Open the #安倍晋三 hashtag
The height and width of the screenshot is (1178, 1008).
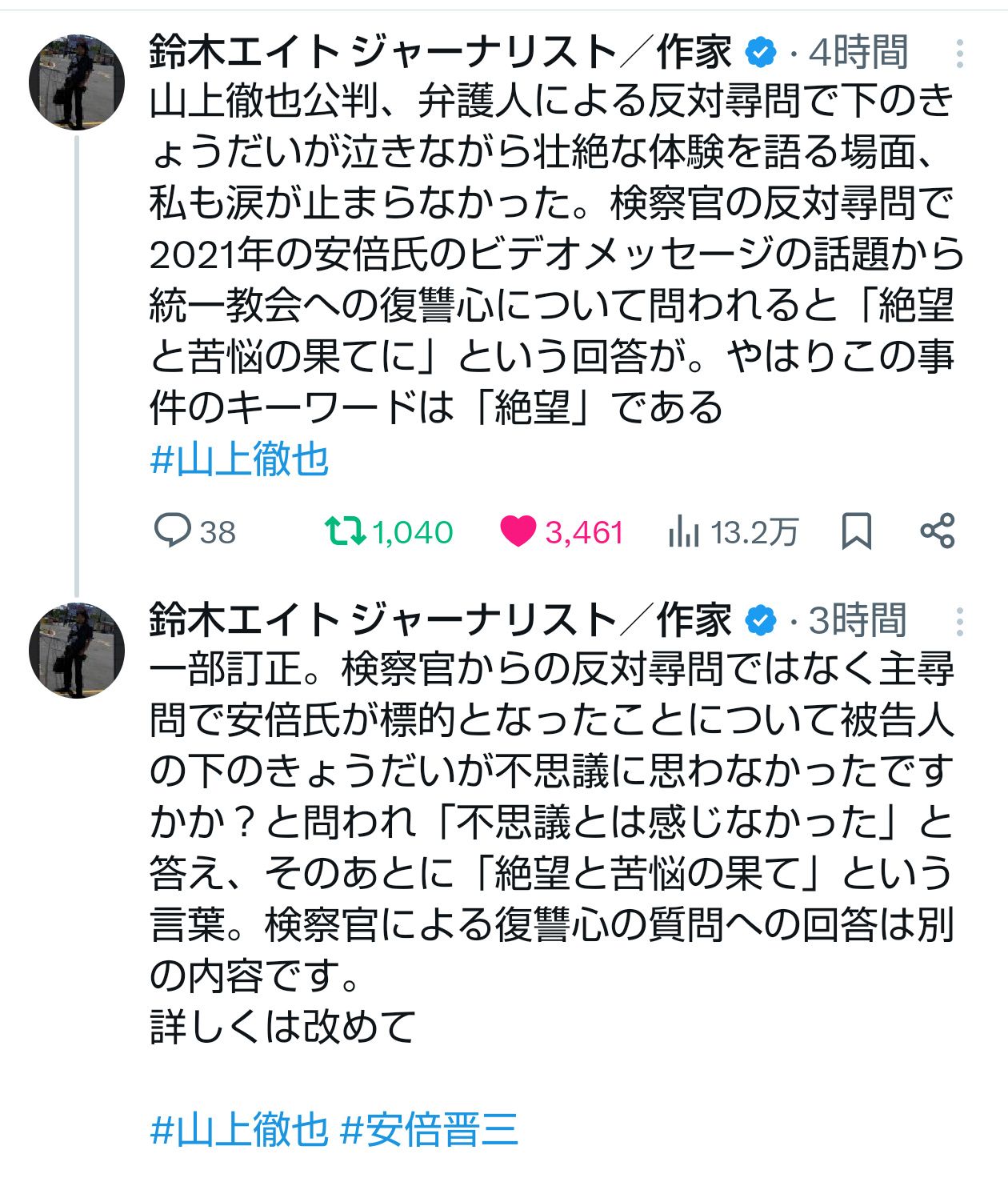tap(430, 1129)
